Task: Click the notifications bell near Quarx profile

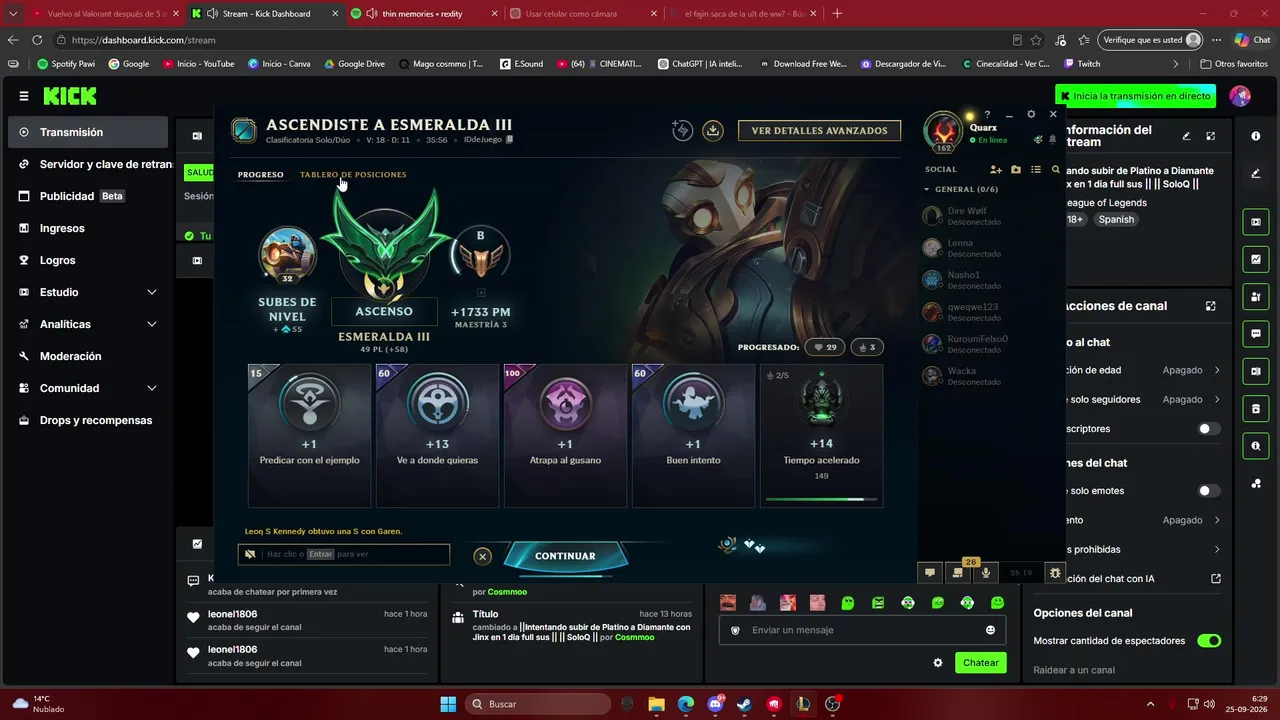Action: point(1052,140)
